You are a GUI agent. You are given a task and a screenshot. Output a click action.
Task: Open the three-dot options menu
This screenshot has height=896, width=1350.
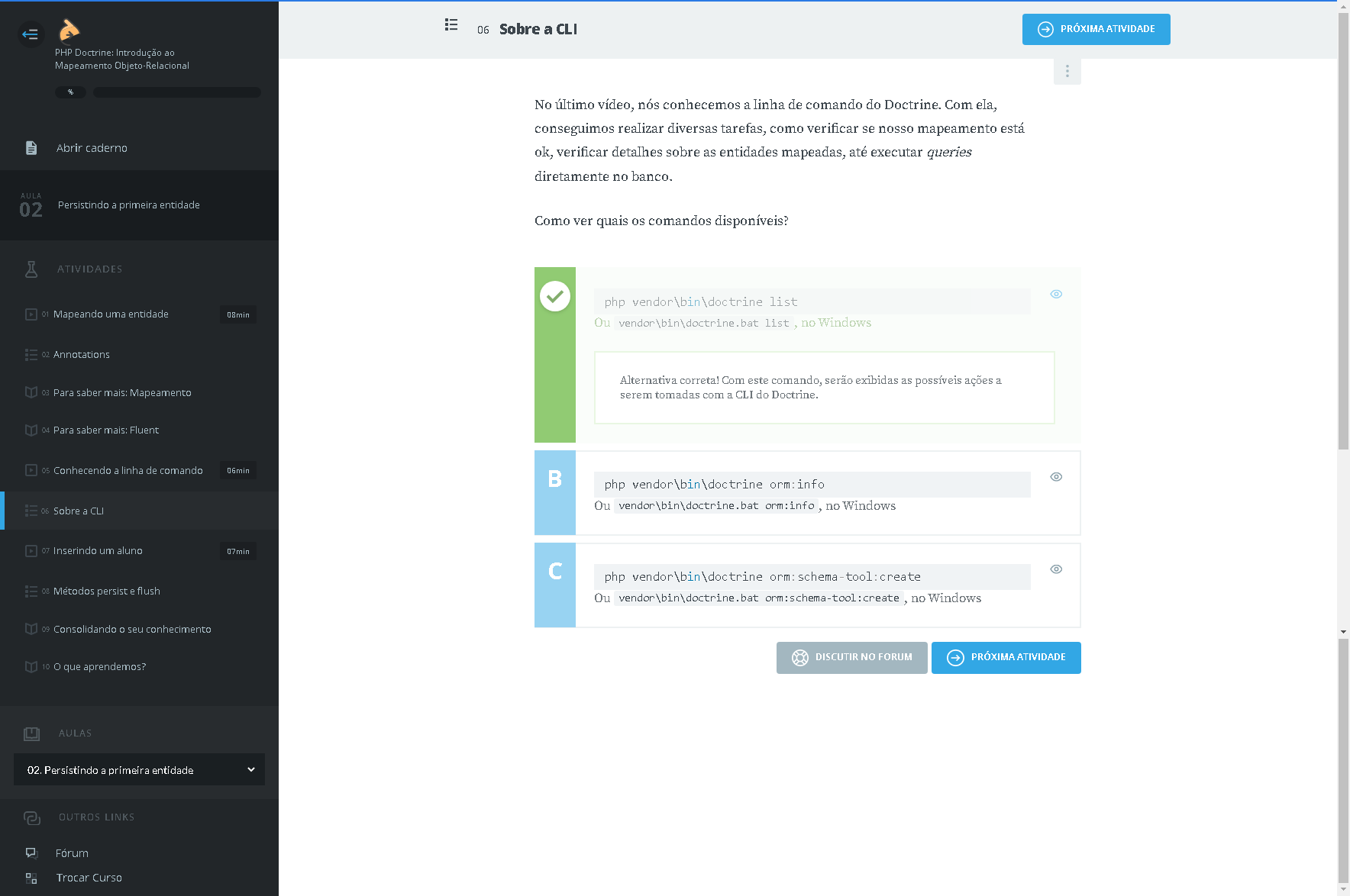pyautogui.click(x=1067, y=71)
